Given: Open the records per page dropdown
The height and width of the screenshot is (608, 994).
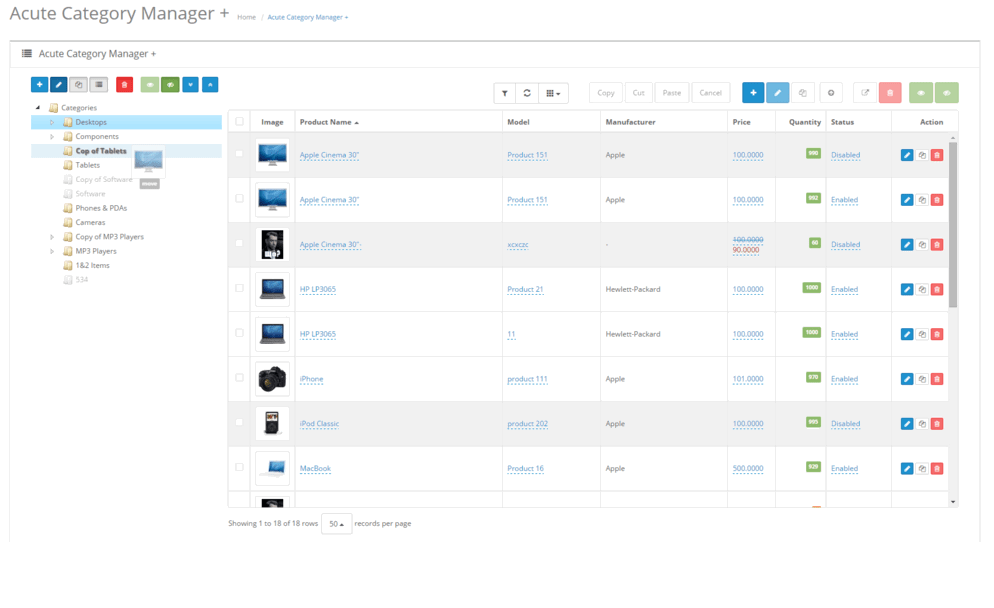Looking at the screenshot, I should click(336, 524).
